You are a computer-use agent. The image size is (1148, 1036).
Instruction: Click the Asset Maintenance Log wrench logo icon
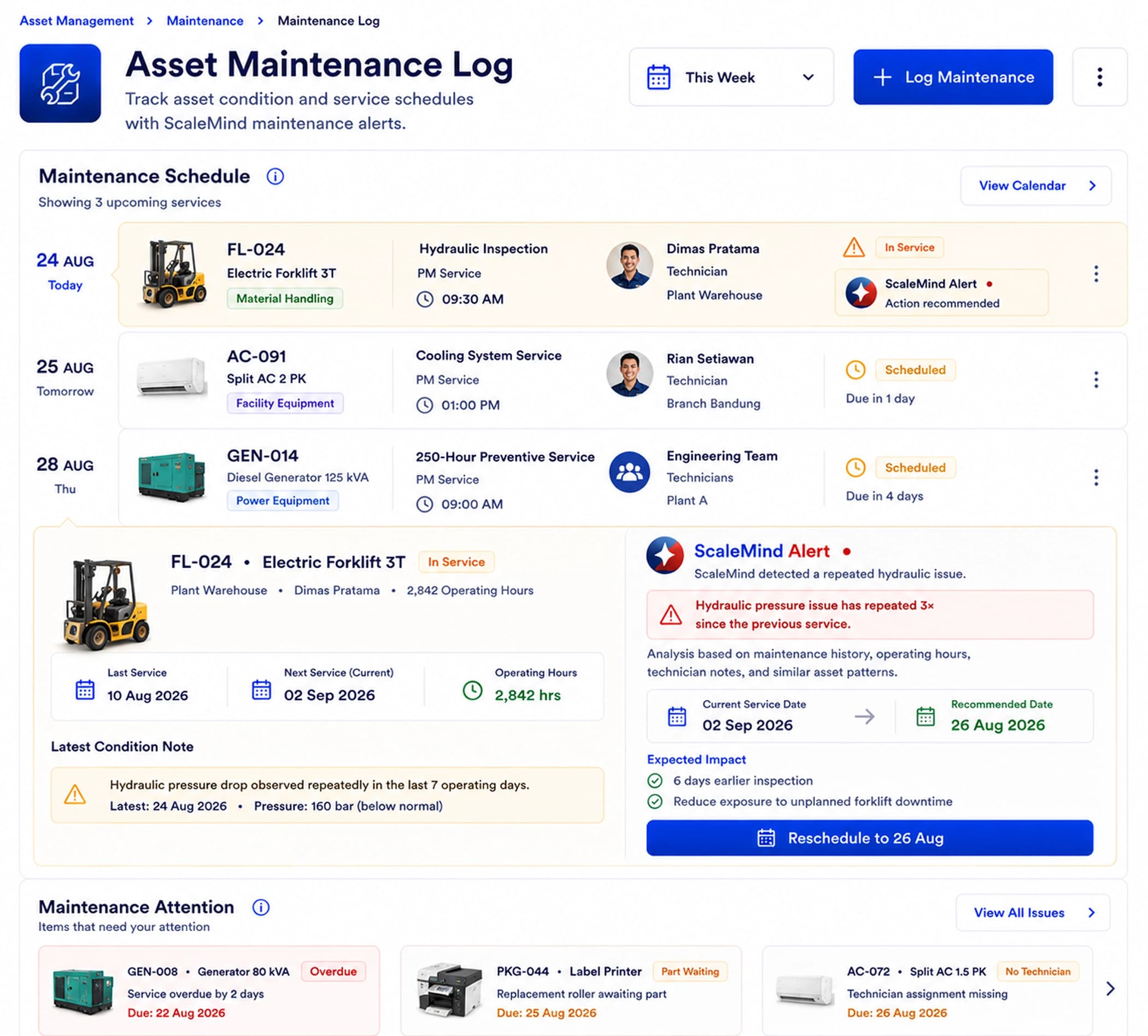coord(60,83)
